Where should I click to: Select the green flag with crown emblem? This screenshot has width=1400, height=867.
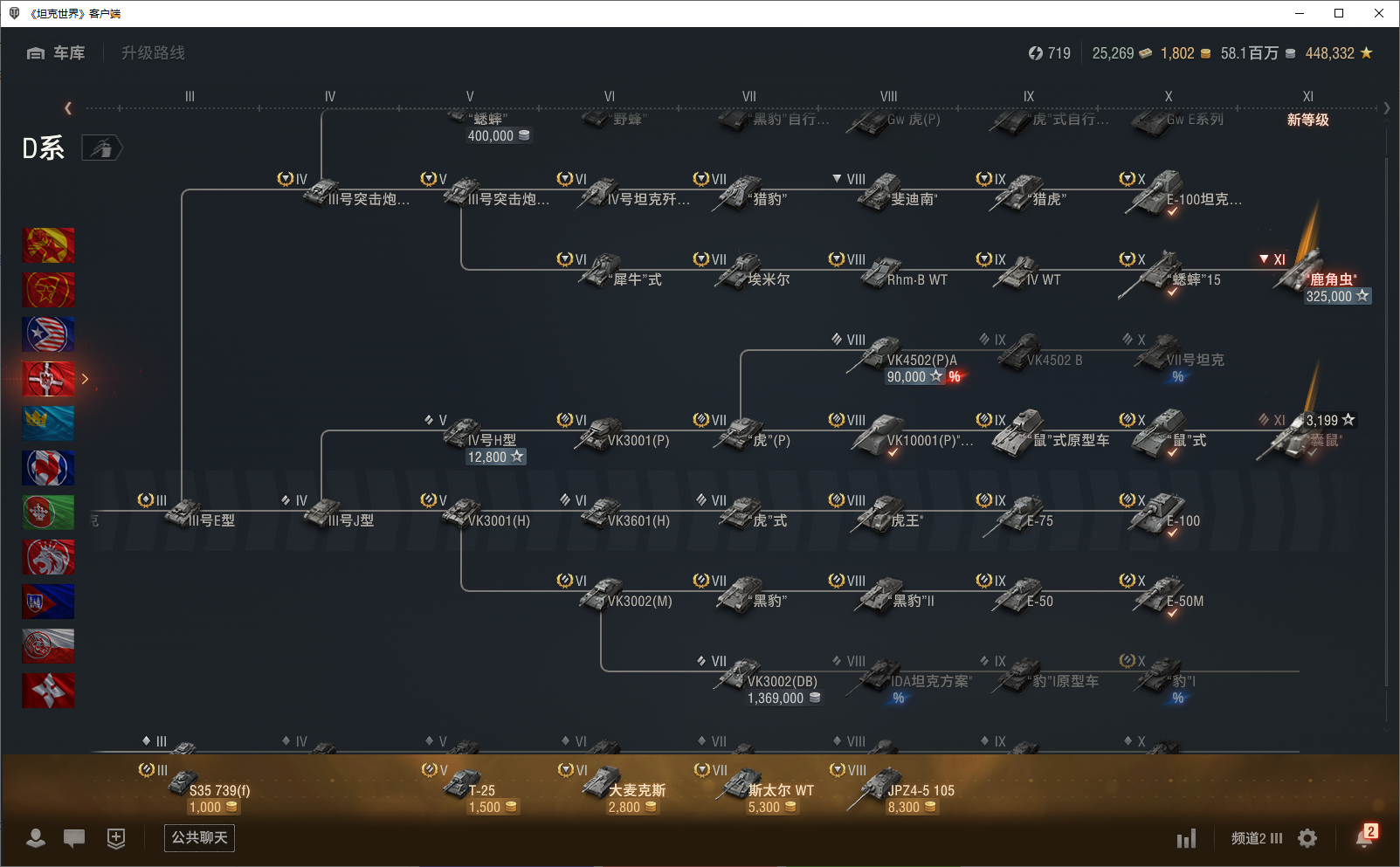(x=48, y=513)
